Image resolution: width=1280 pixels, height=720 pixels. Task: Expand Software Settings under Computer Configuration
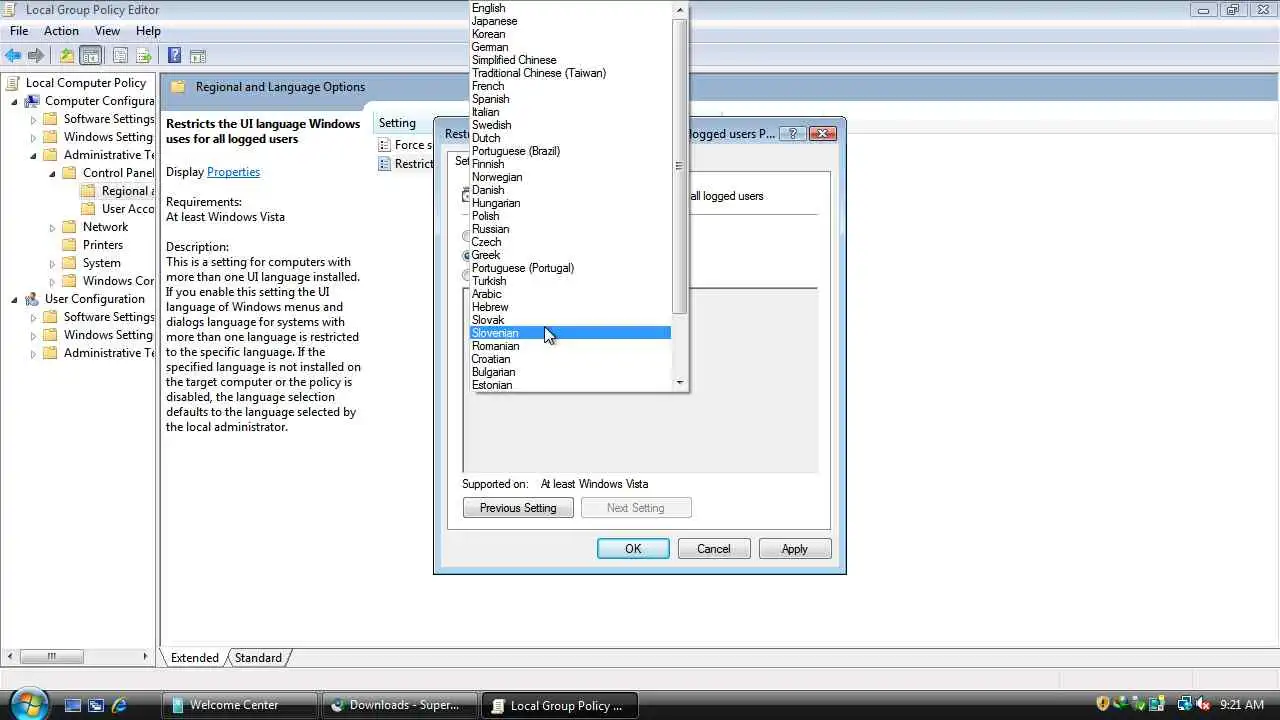(x=33, y=119)
